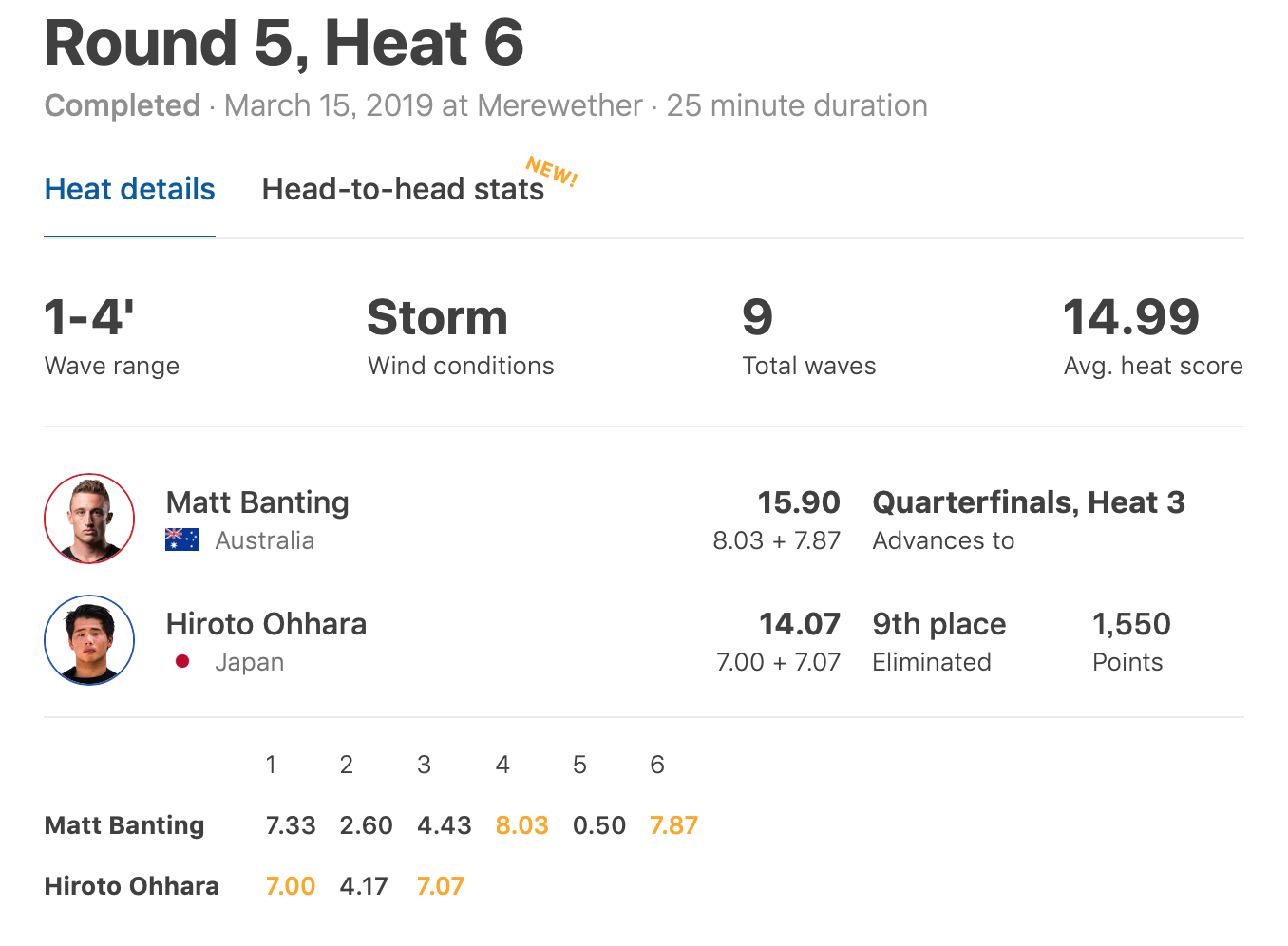Click the orange NEW! badge
Viewport: 1288px width, 946px height.
point(552,172)
